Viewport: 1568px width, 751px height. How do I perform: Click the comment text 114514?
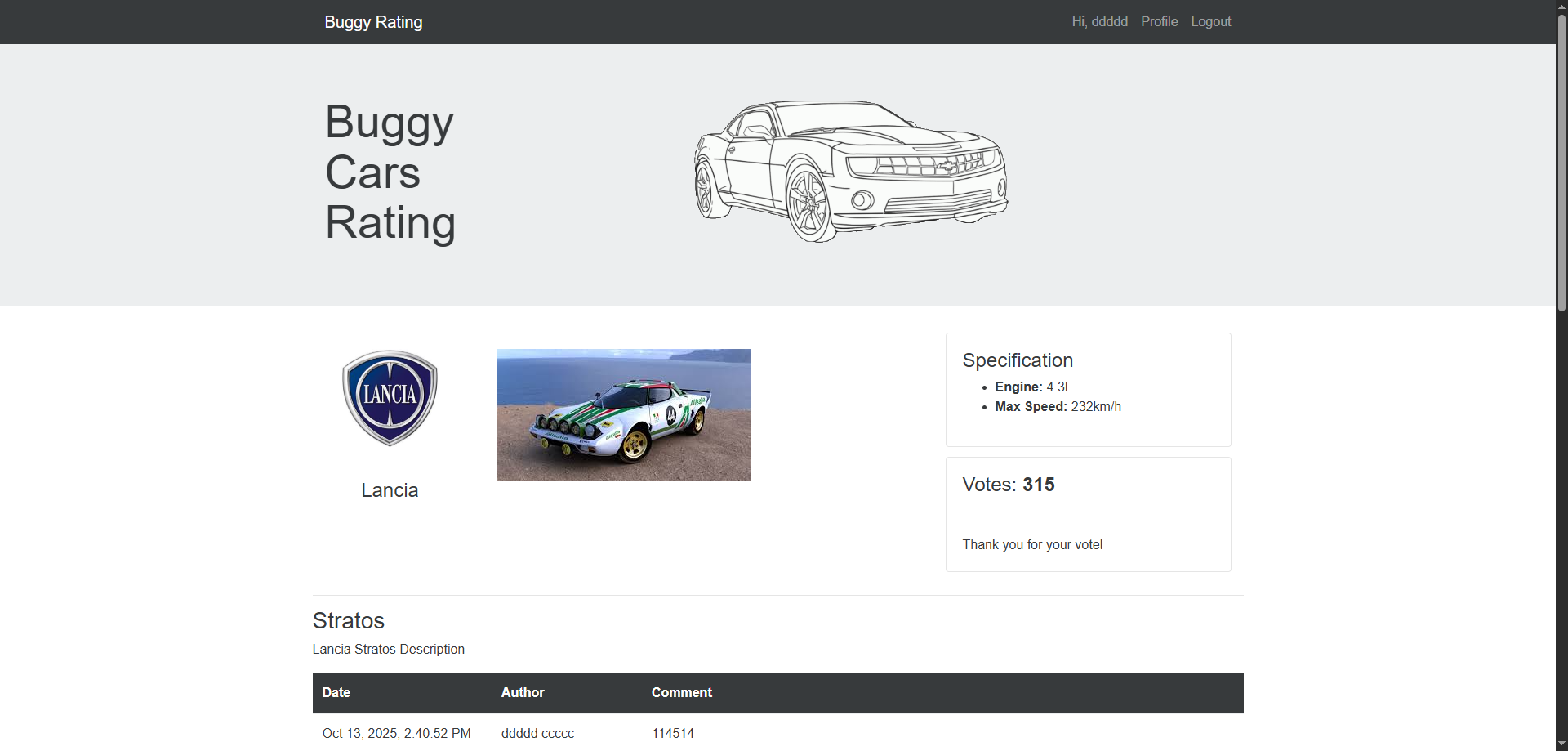tap(673, 733)
